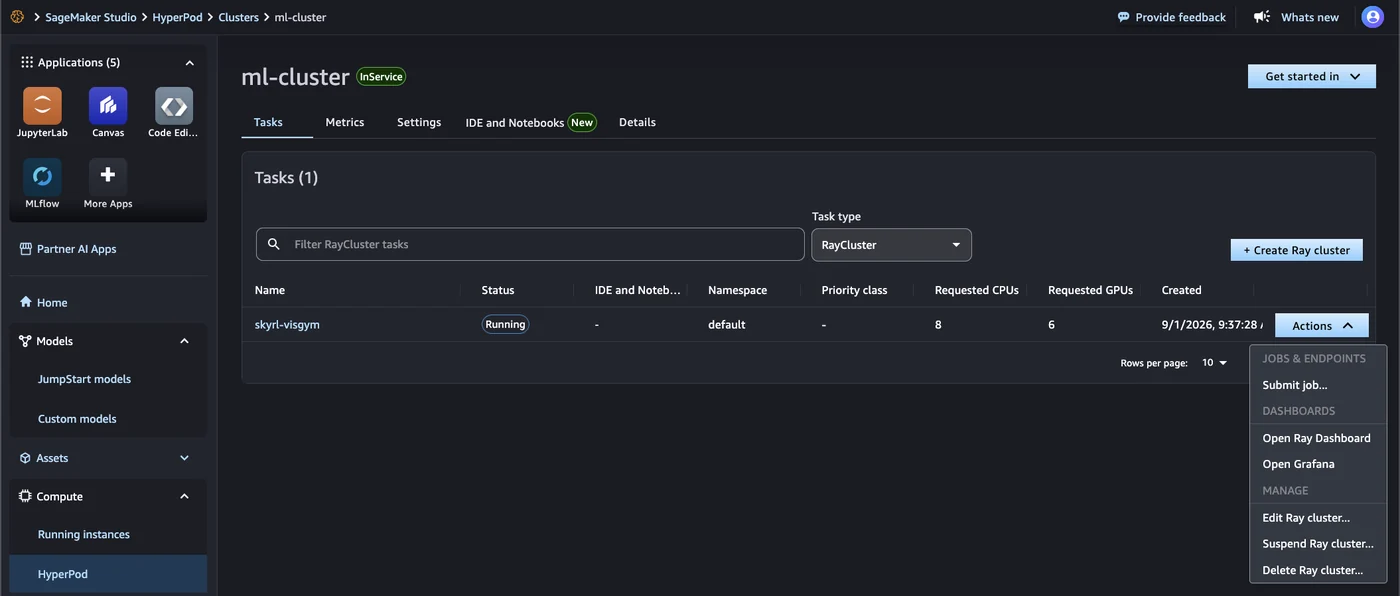This screenshot has height=596, width=1400.
Task: Switch to the Metrics tab
Action: tap(345, 122)
